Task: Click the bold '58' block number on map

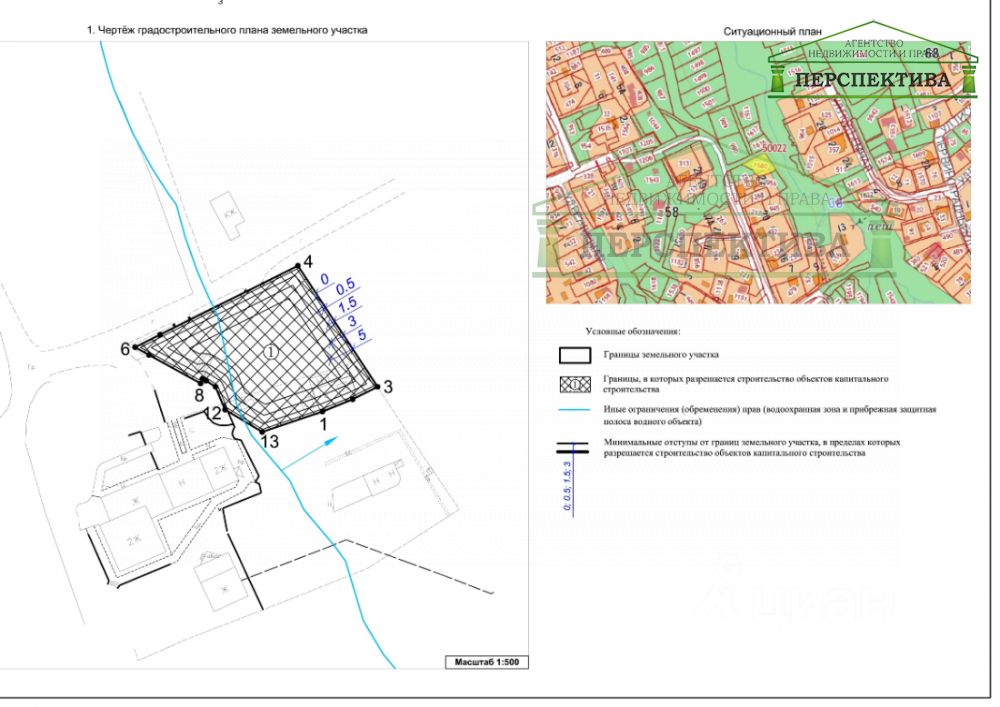Action: click(672, 212)
